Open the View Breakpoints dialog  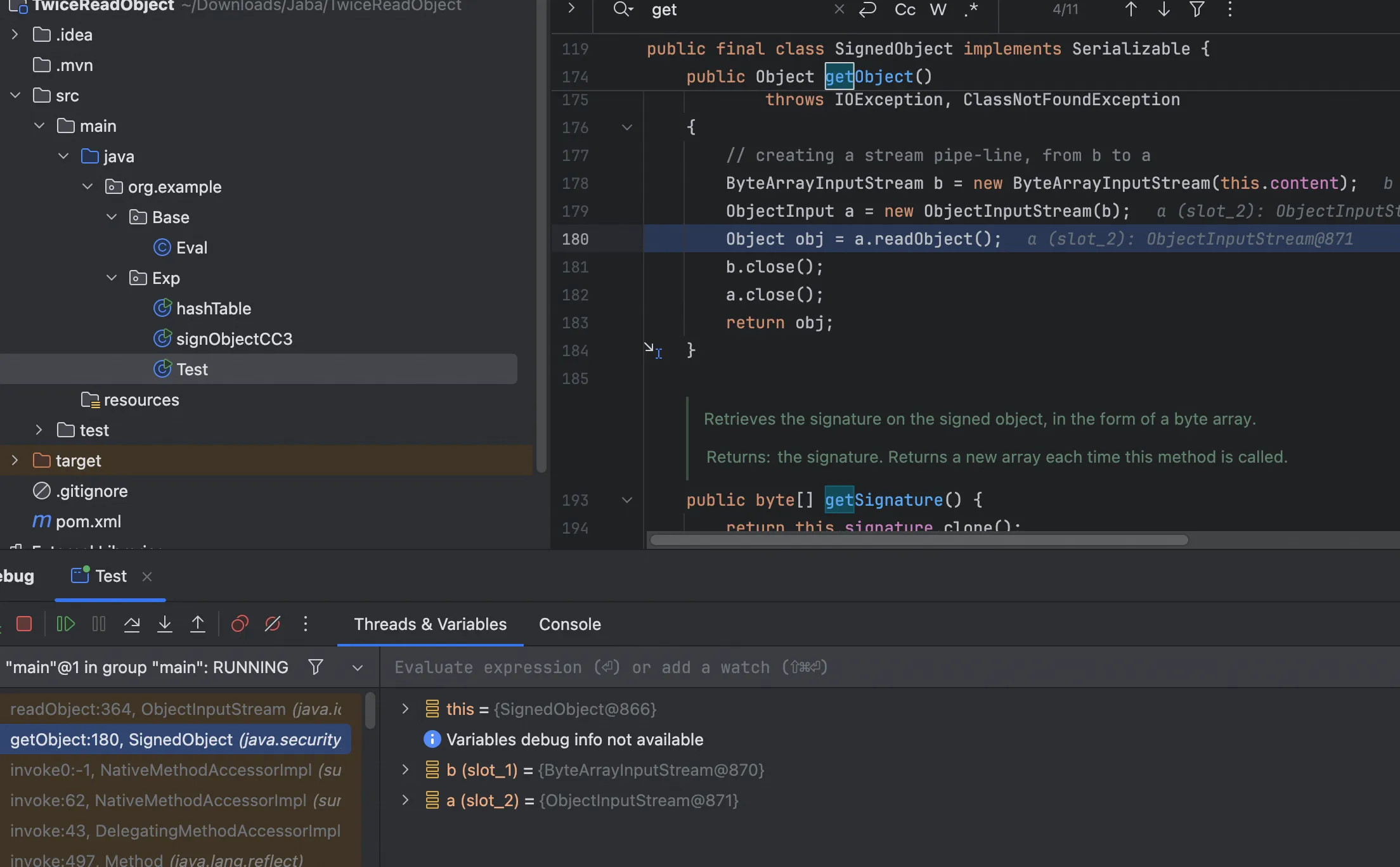pyautogui.click(x=240, y=624)
